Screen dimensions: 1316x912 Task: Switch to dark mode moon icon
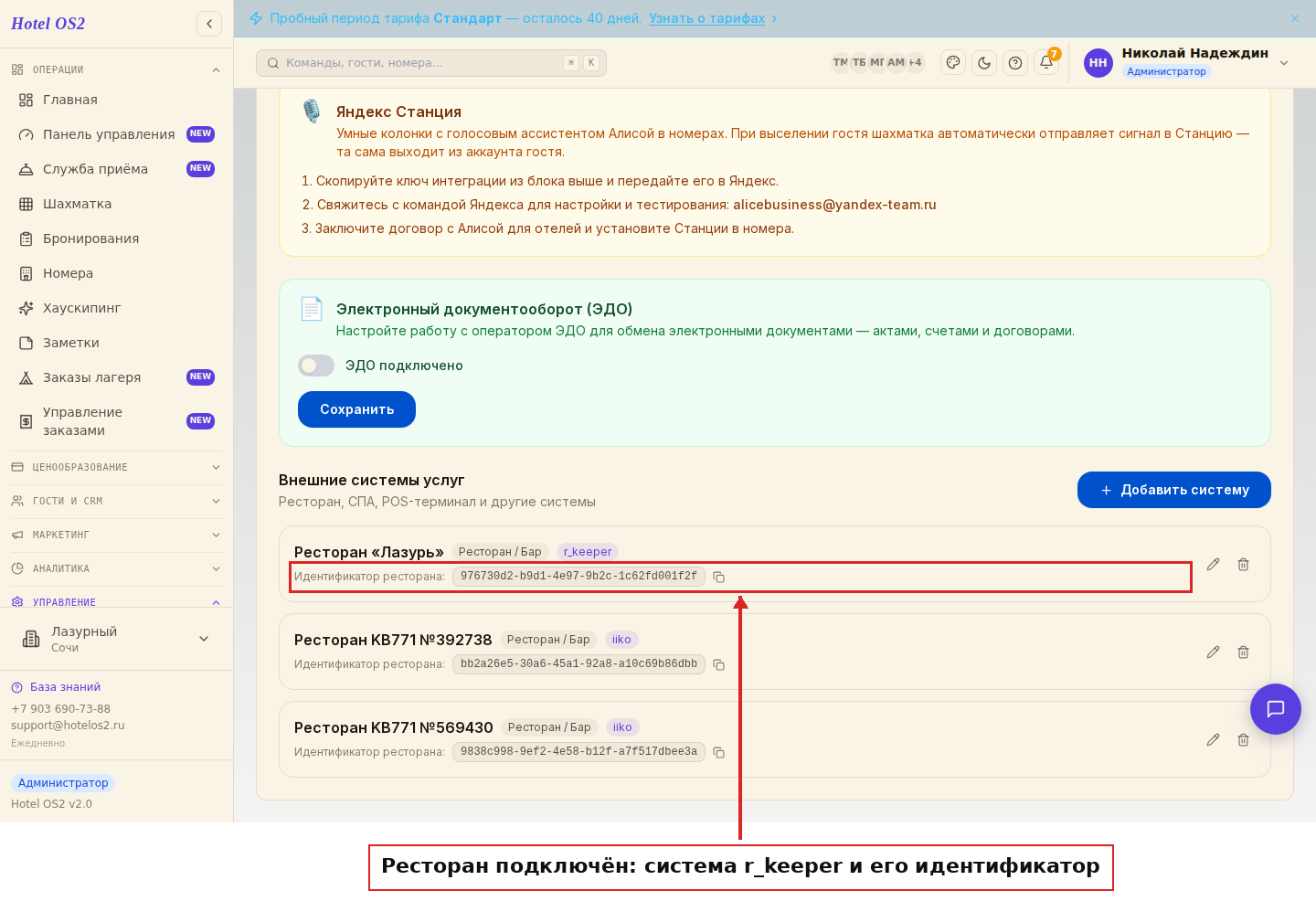(x=984, y=63)
